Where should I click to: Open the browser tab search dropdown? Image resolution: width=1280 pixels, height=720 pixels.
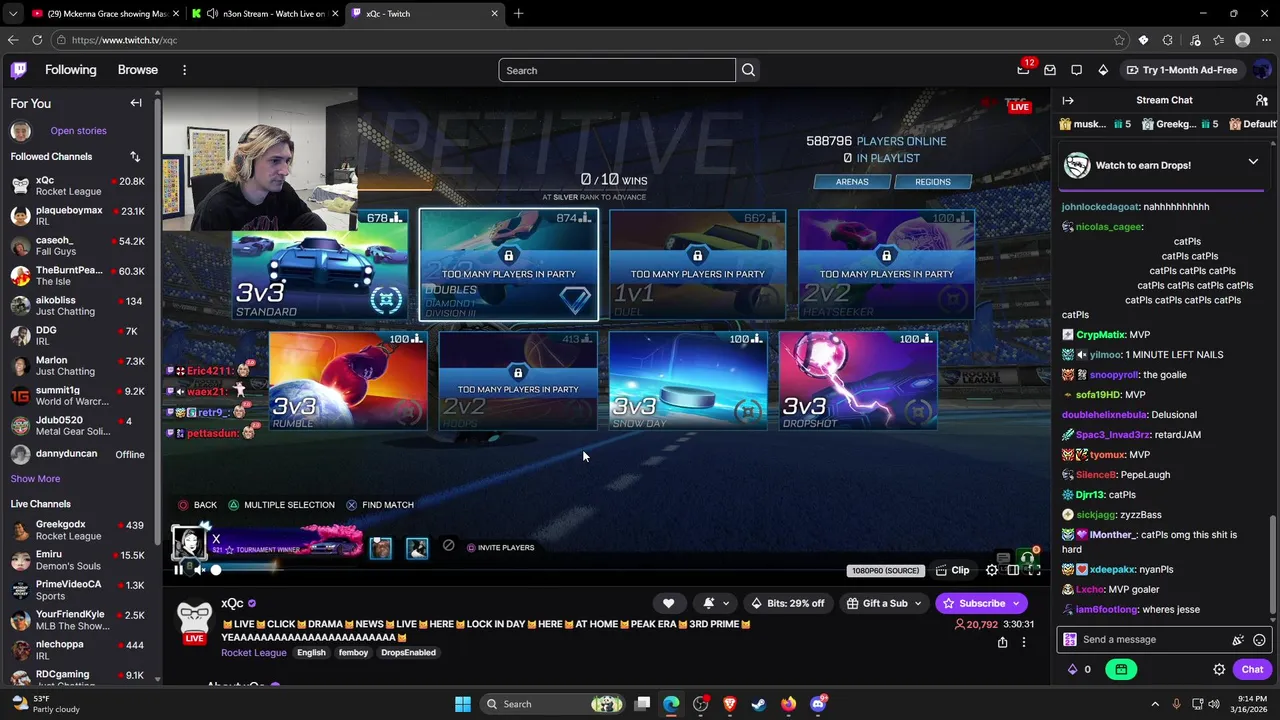pyautogui.click(x=12, y=13)
